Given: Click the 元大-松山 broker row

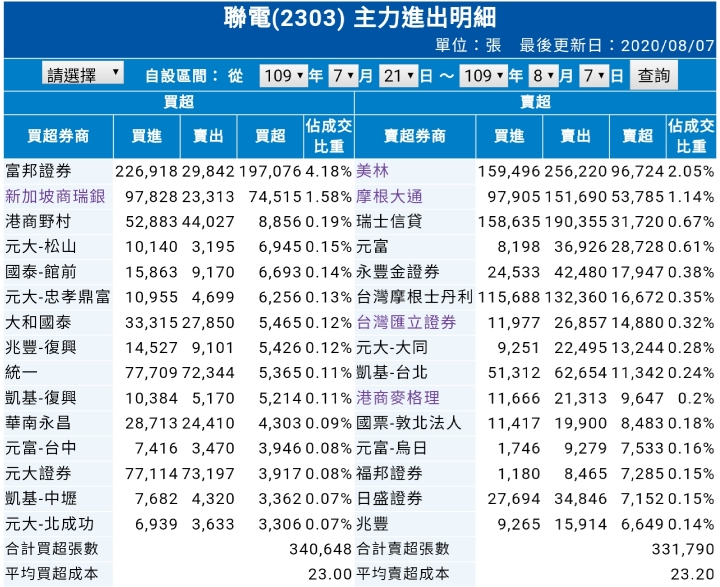Looking at the screenshot, I should [179, 247].
